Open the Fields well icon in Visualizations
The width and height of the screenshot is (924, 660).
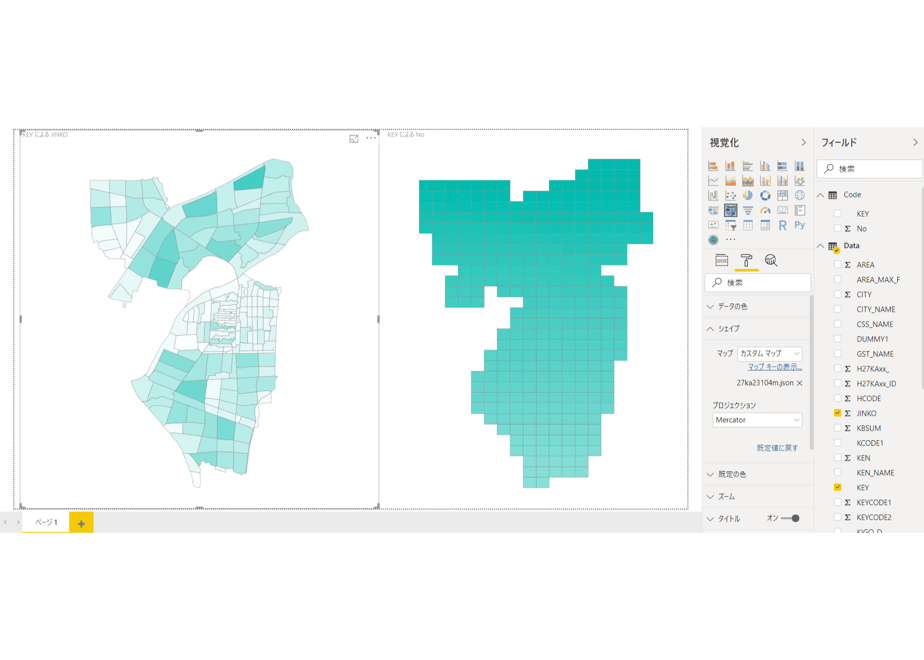click(x=721, y=260)
